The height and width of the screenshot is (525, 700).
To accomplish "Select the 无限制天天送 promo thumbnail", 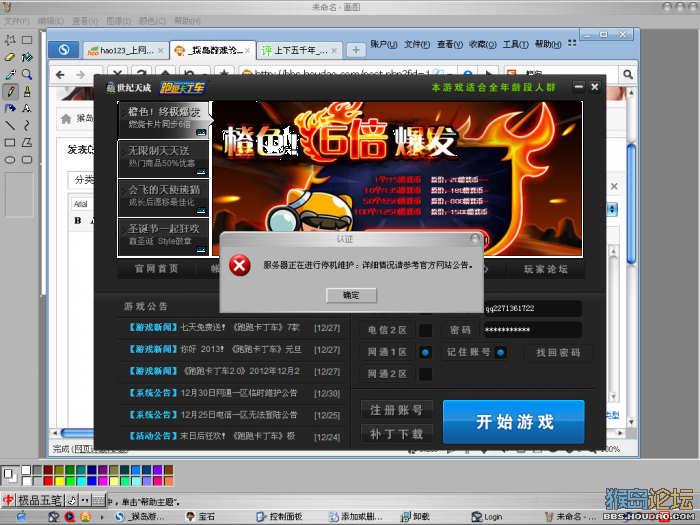I will [x=163, y=159].
